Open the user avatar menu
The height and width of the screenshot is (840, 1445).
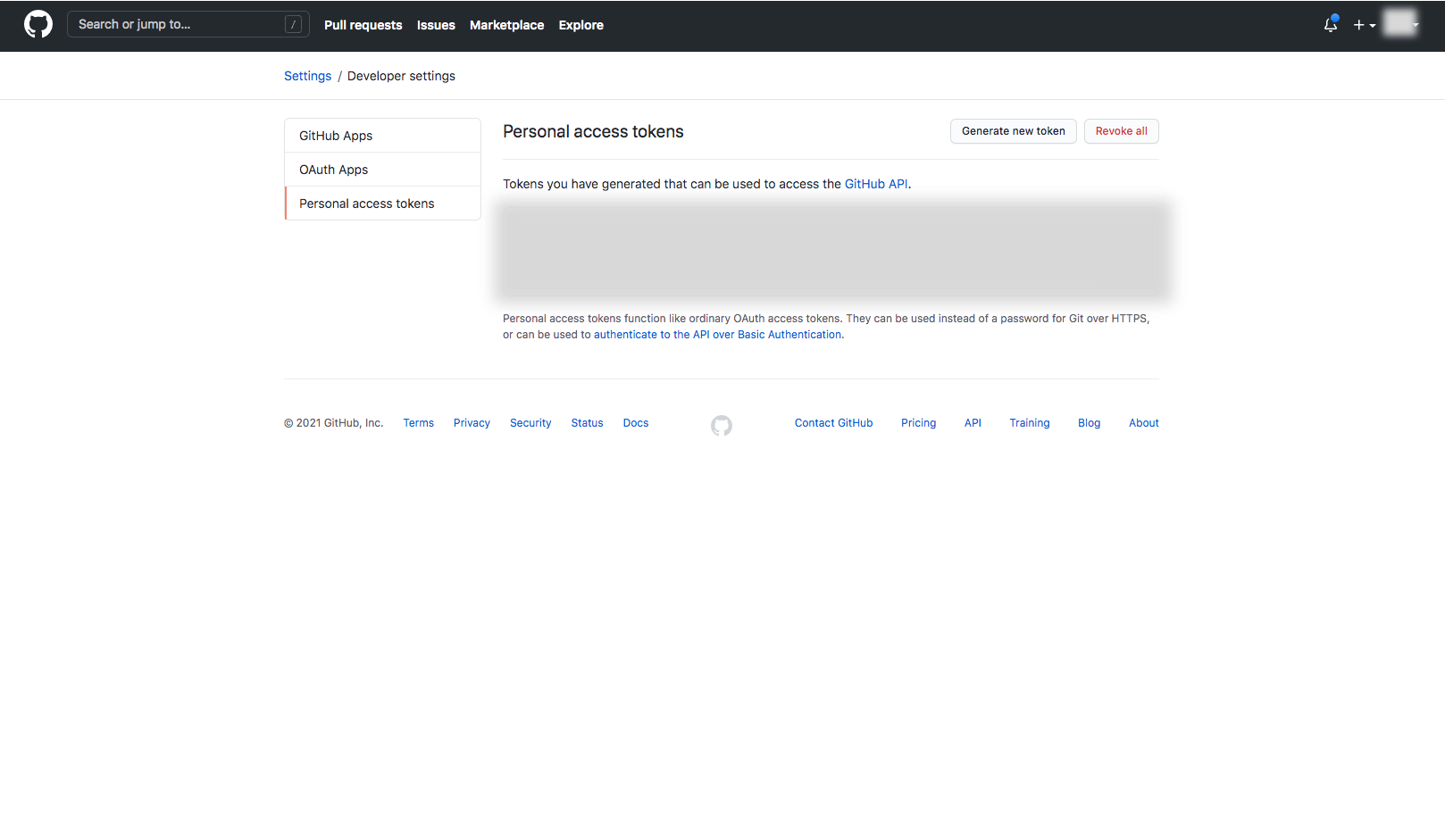click(x=1400, y=23)
